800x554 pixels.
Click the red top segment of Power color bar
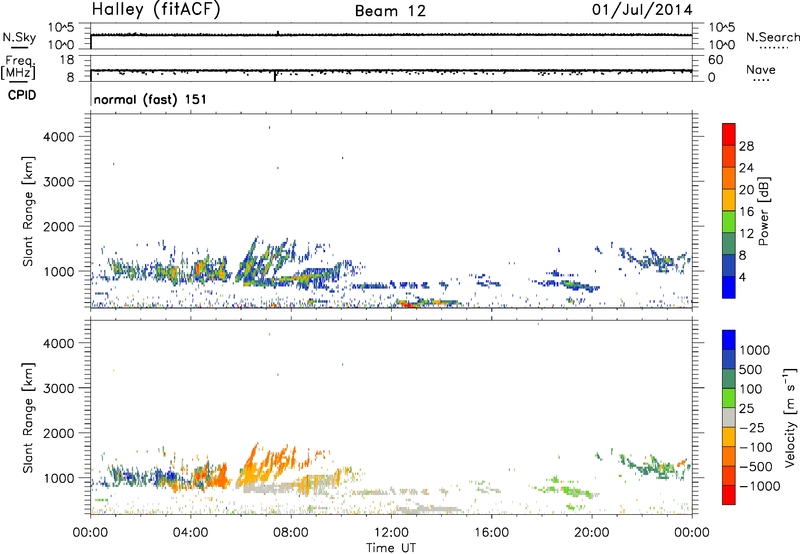point(729,134)
